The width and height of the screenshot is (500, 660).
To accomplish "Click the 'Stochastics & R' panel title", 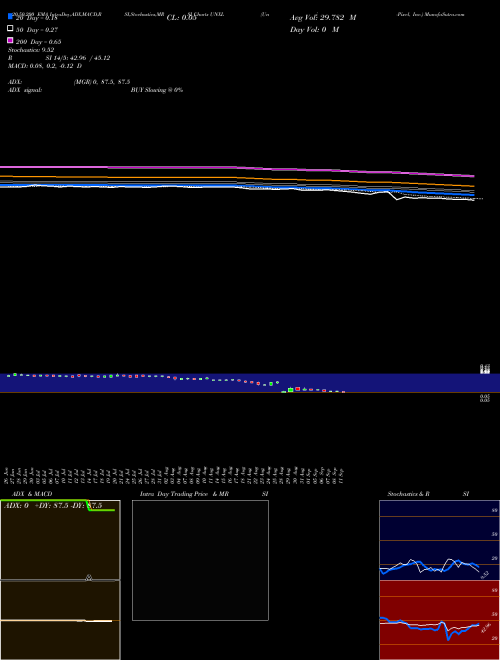I will pyautogui.click(x=408, y=494).
